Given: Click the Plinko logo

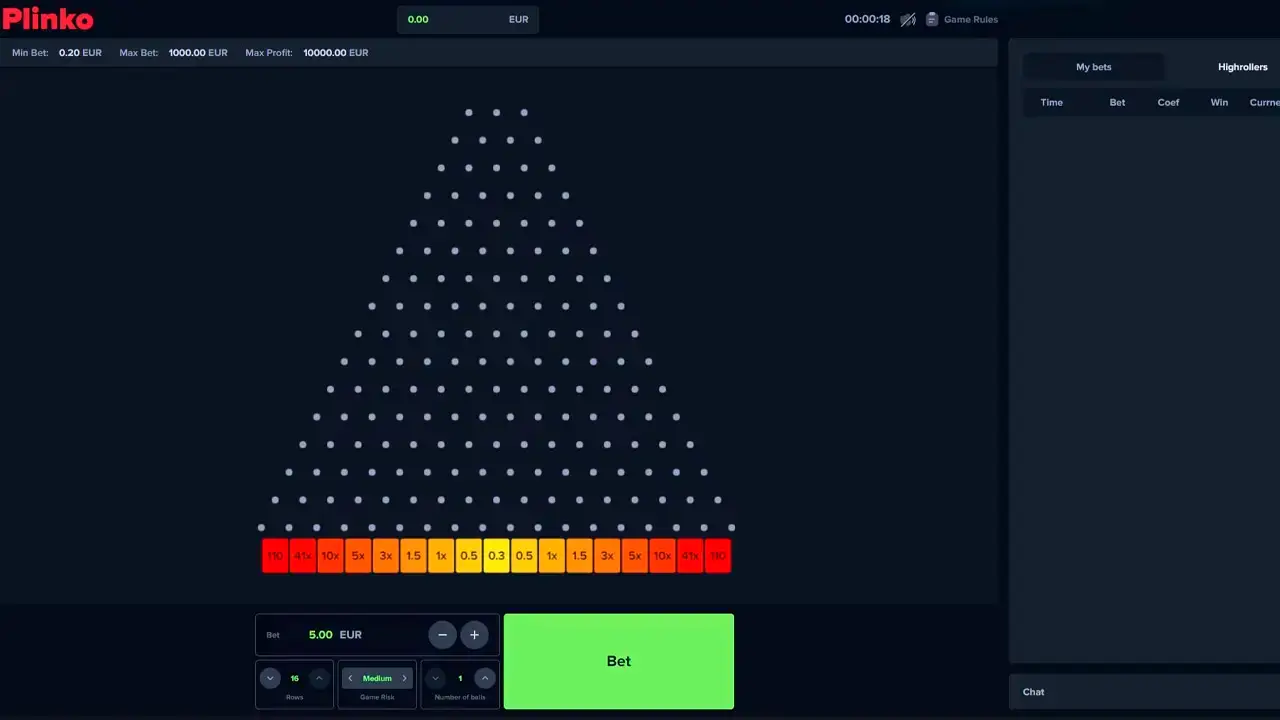Looking at the screenshot, I should click(x=48, y=19).
